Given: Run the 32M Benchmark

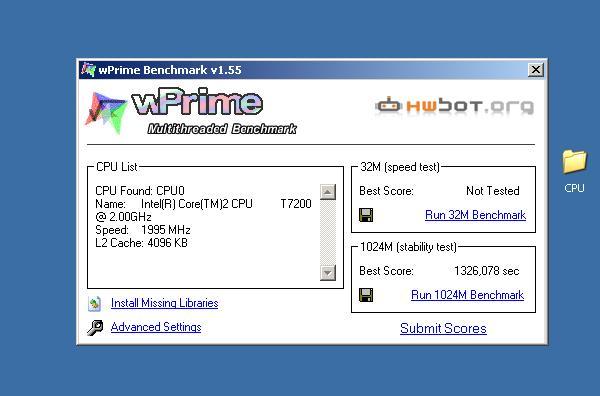Looking at the screenshot, I should point(475,215).
